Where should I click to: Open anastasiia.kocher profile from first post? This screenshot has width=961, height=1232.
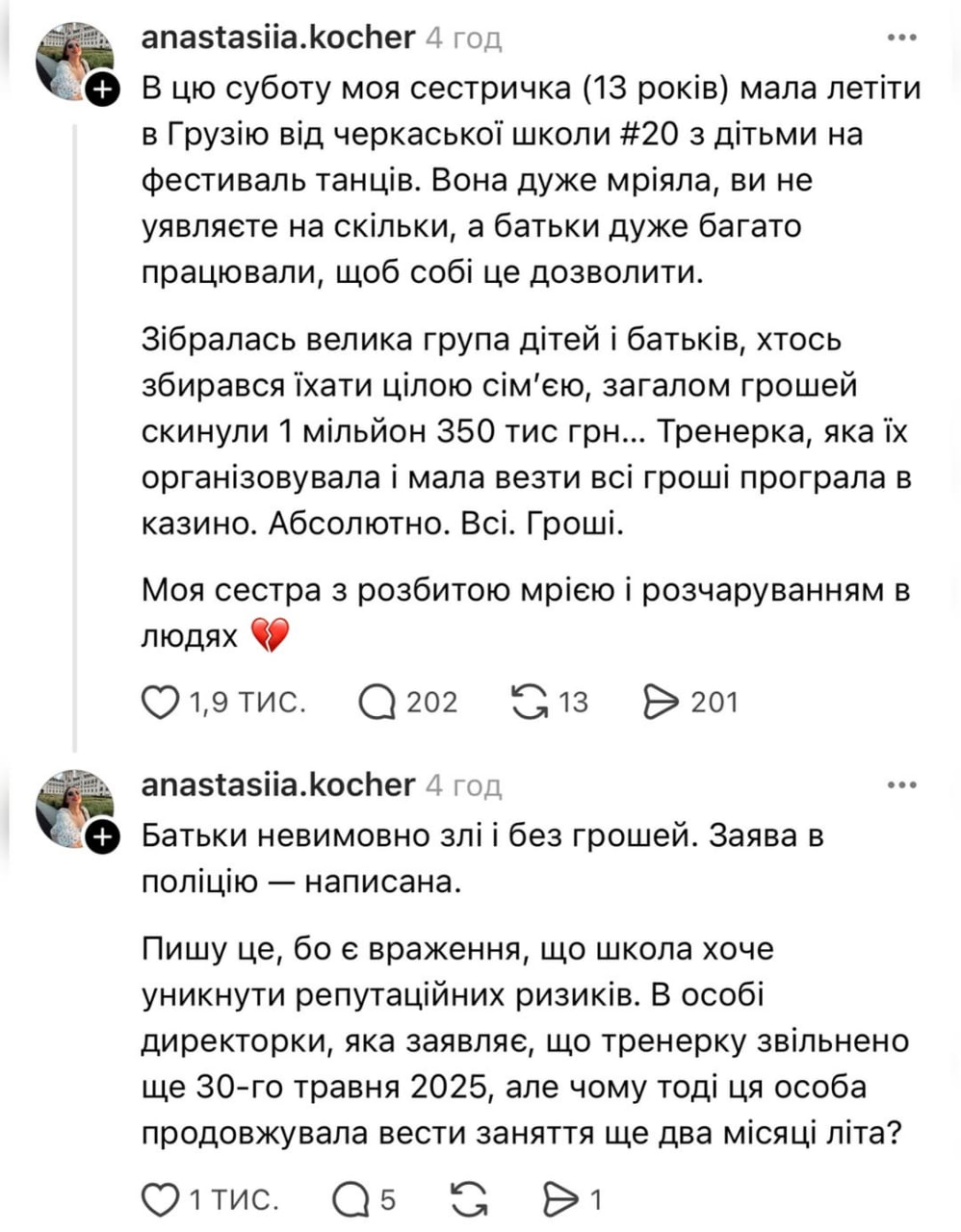pyautogui.click(x=278, y=38)
